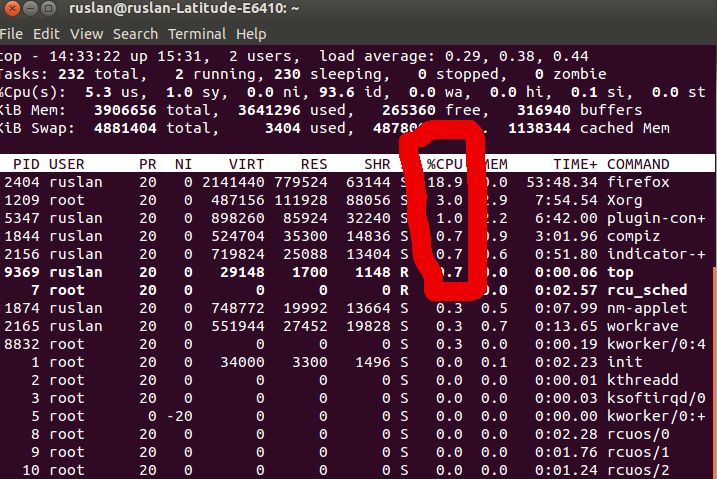
Task: Select the Xorg command name
Action: tap(625, 200)
